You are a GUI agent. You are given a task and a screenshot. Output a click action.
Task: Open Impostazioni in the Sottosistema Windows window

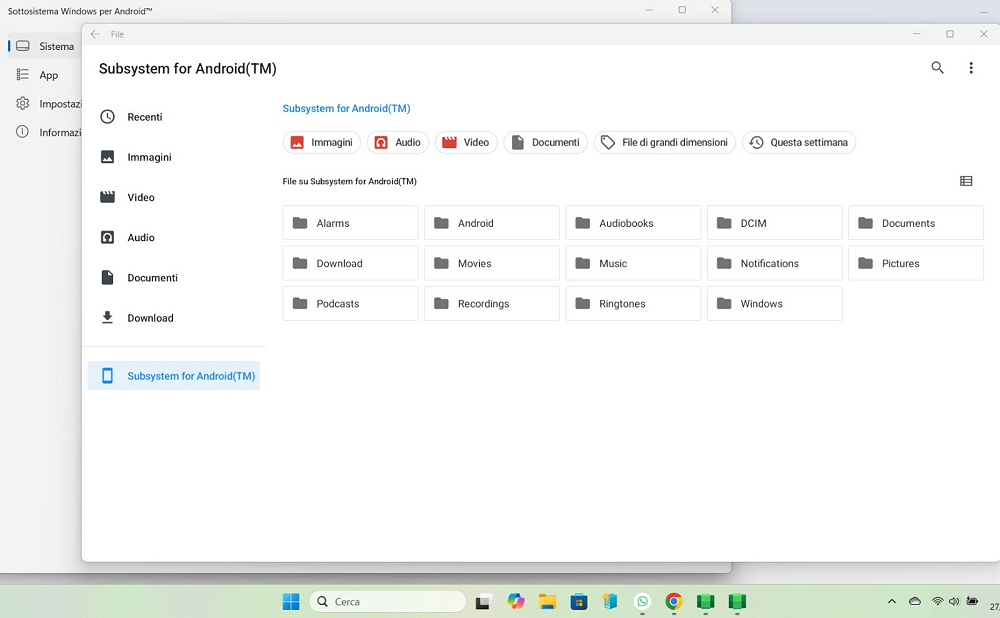(x=45, y=103)
